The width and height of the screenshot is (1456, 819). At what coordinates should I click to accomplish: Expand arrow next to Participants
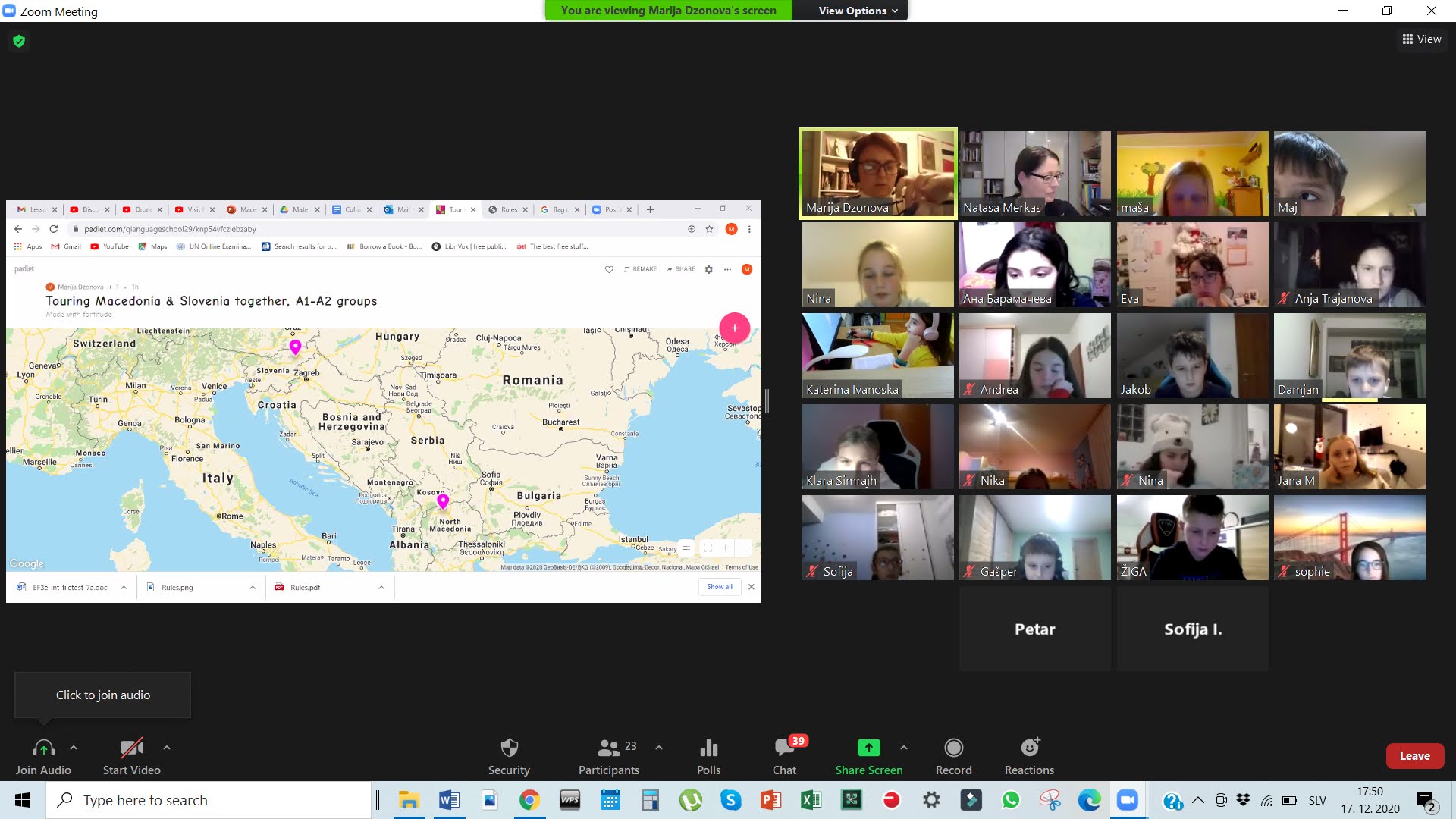[659, 748]
